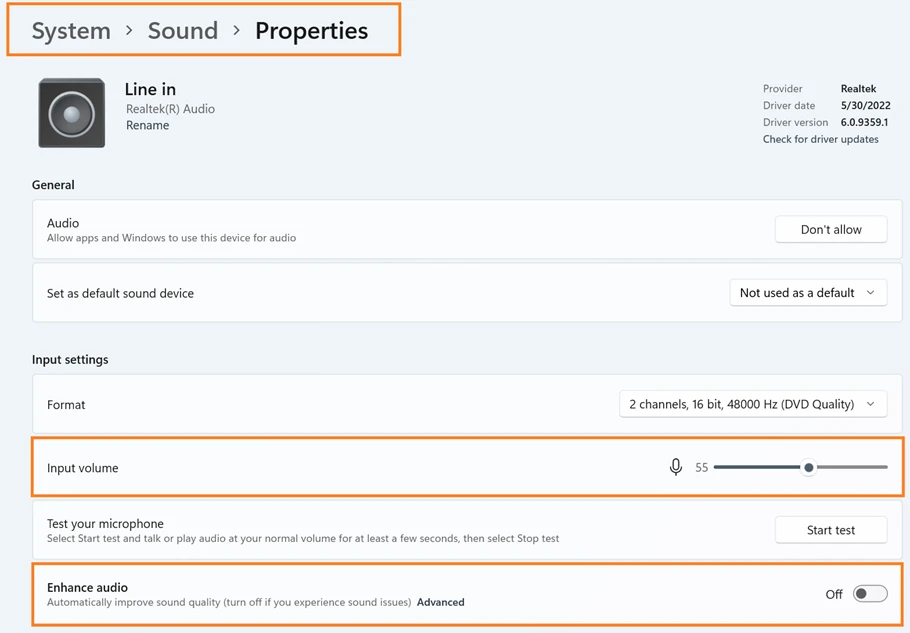Click the Test your microphone label
The image size is (910, 633).
105,523
